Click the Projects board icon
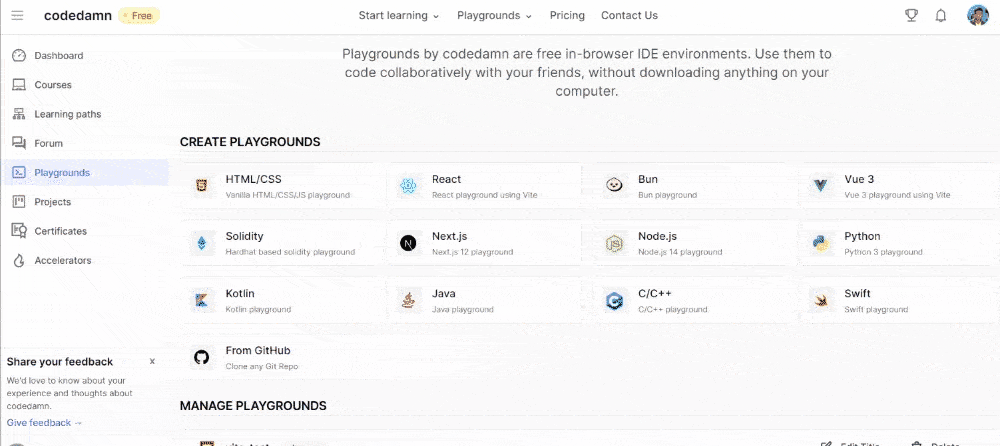1000x446 pixels. (18, 202)
